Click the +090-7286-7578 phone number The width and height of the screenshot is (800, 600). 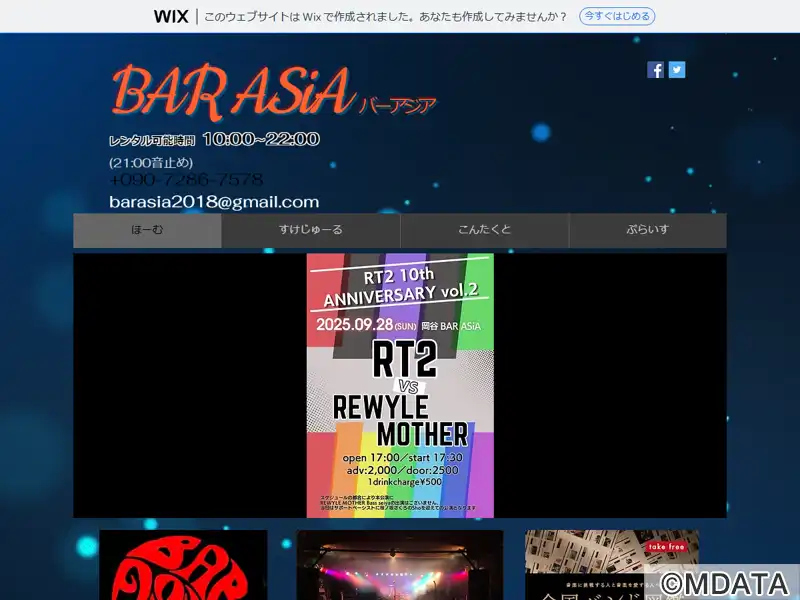pyautogui.click(x=186, y=180)
